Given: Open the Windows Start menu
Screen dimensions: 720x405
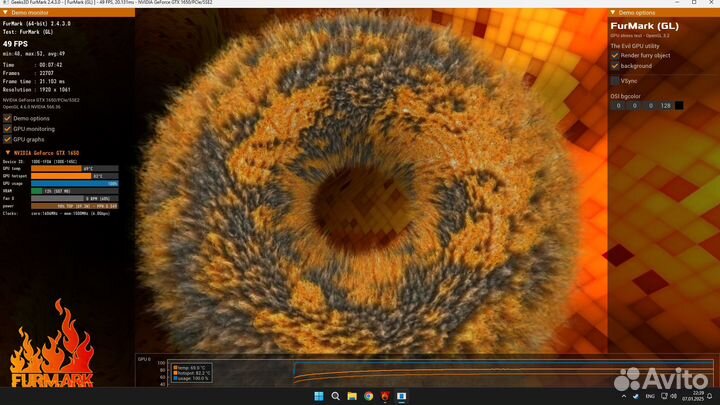Looking at the screenshot, I should point(320,396).
